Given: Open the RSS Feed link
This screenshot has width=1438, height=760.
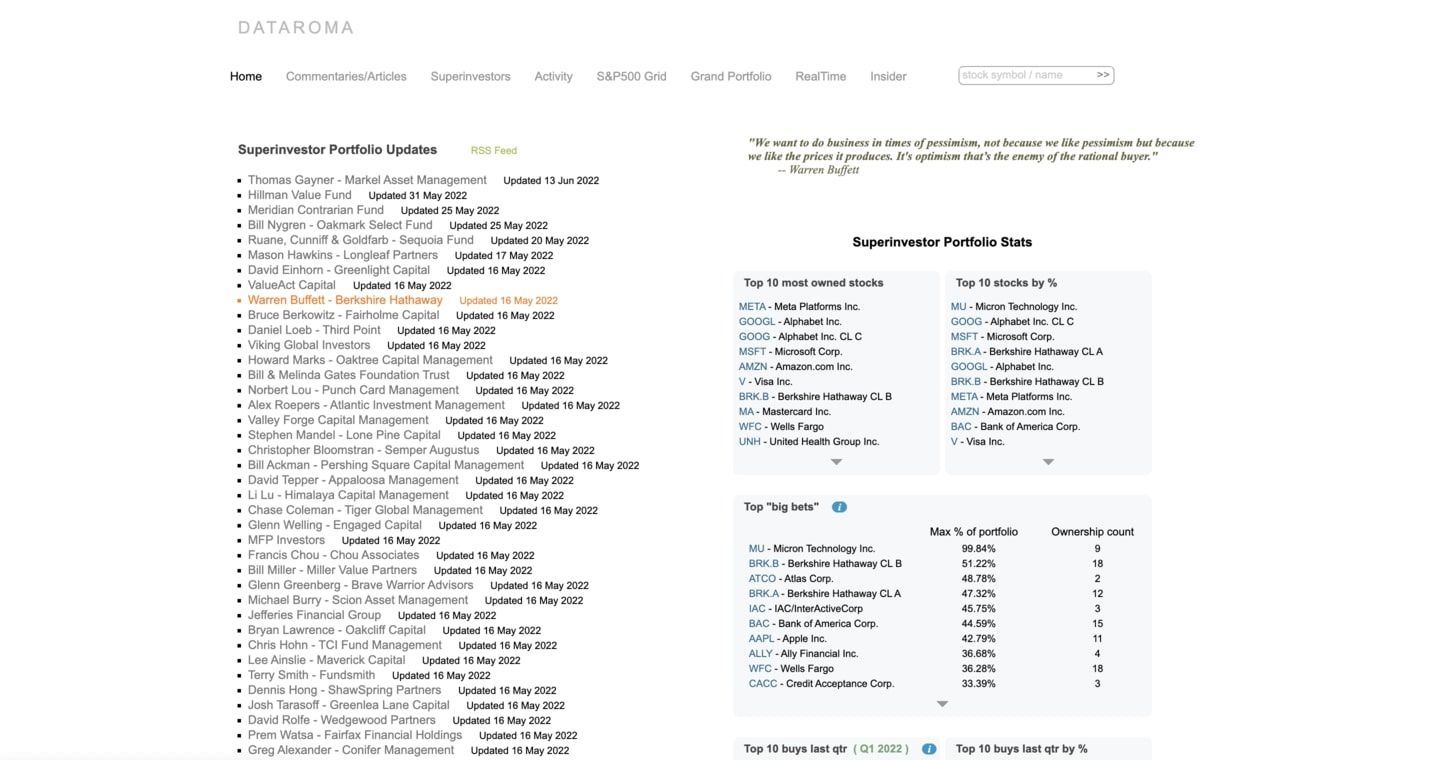Looking at the screenshot, I should pyautogui.click(x=493, y=151).
